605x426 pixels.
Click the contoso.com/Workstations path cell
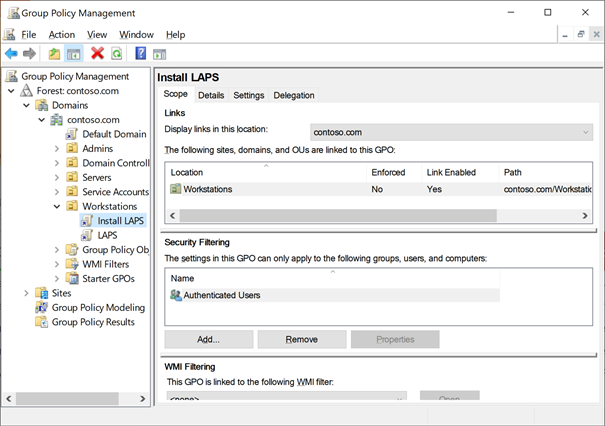click(548, 189)
